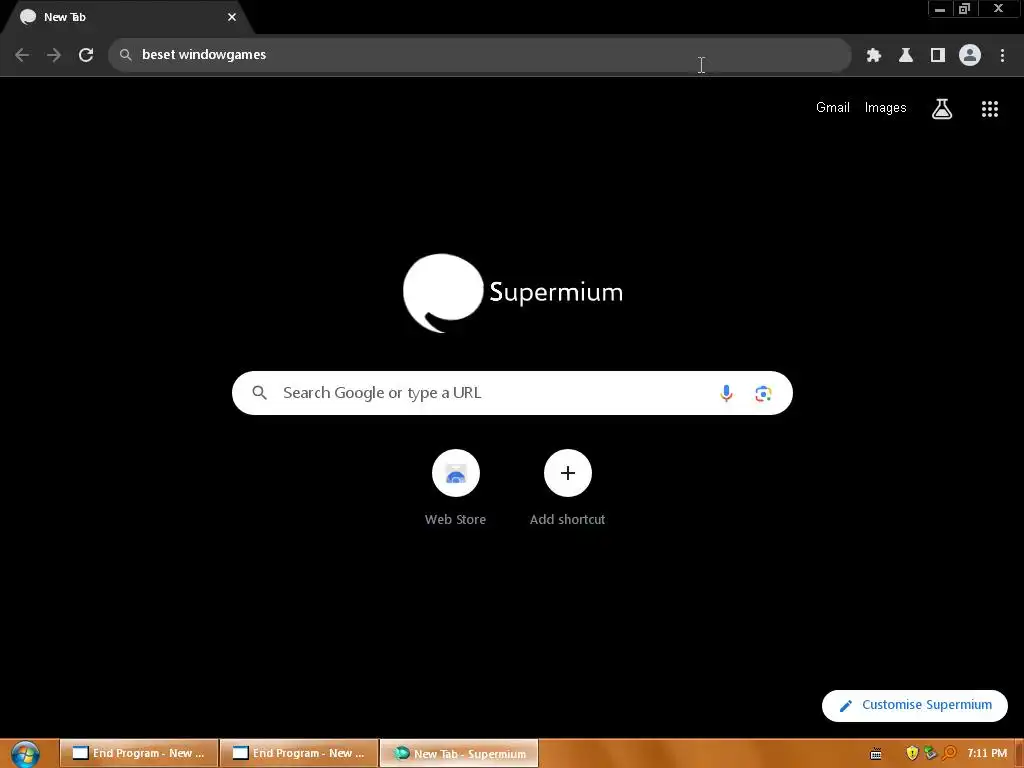The height and width of the screenshot is (768, 1024).
Task: Open the Web Store shortcut
Action: coord(456,487)
